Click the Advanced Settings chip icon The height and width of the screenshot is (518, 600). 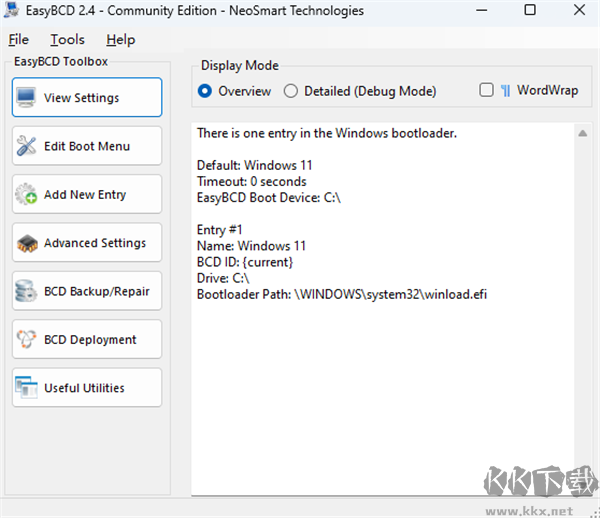pos(27,243)
